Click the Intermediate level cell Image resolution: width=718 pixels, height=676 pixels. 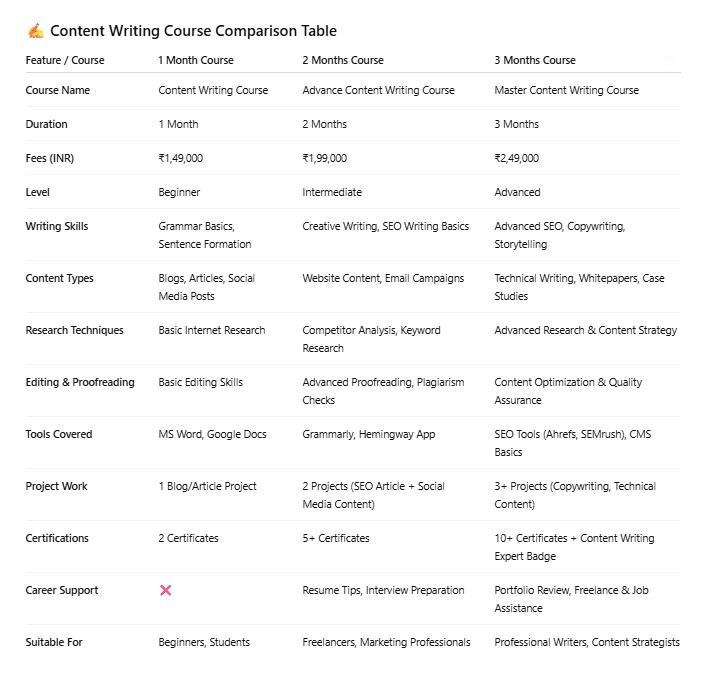pyautogui.click(x=332, y=192)
